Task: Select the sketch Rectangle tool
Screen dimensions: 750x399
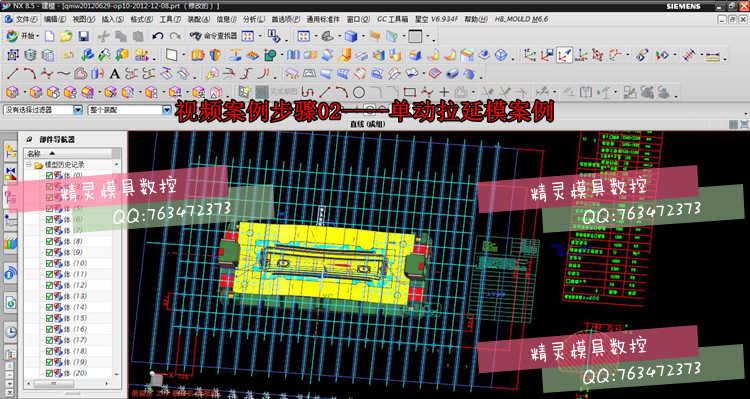Action: click(x=409, y=92)
